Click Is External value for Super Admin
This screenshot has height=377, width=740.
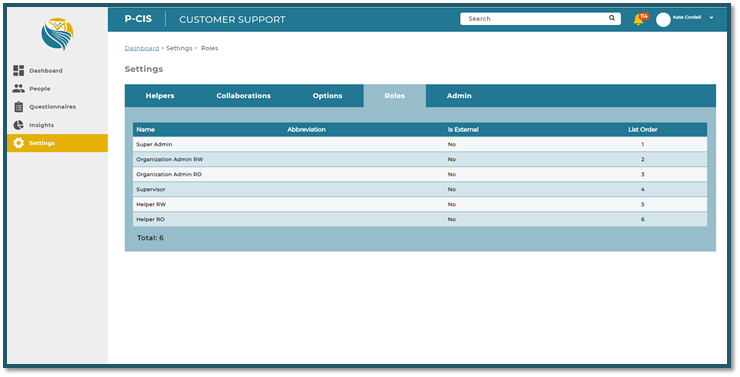pos(452,144)
